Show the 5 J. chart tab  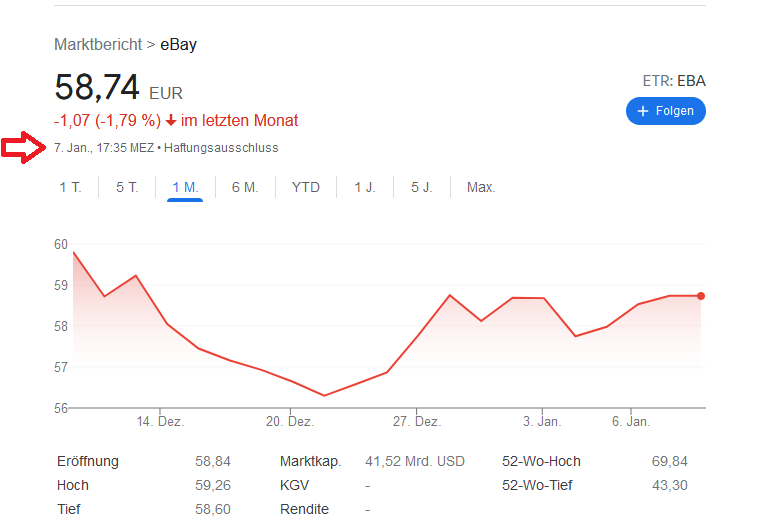coord(421,187)
